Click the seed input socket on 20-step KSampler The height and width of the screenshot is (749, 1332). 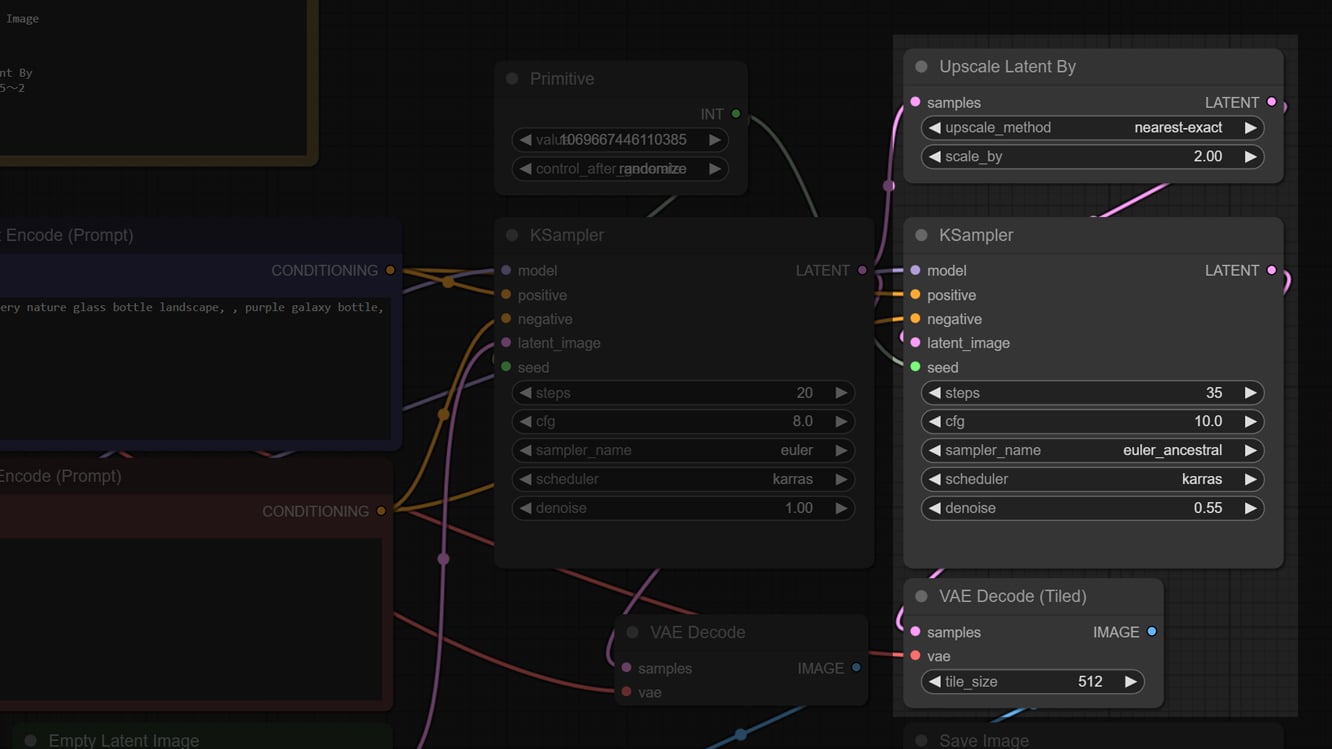tap(506, 367)
